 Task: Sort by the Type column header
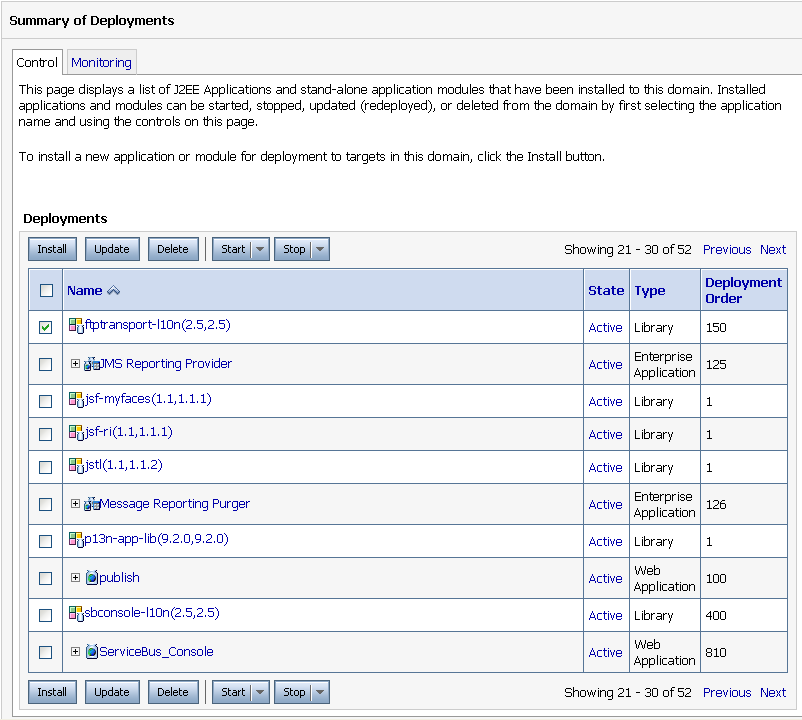[650, 290]
